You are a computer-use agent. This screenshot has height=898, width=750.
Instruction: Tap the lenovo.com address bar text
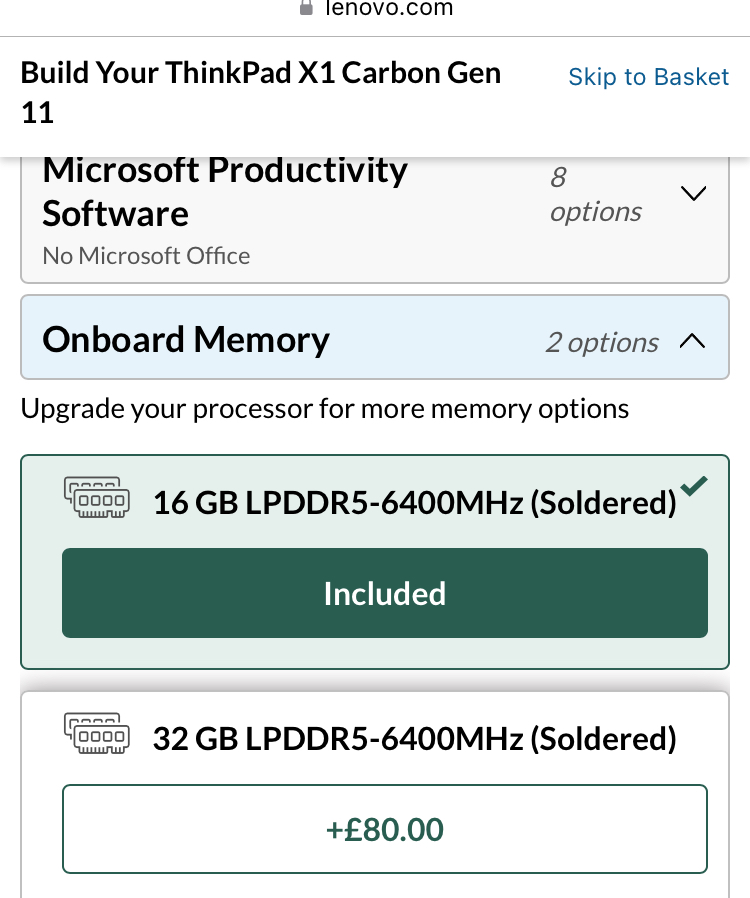(388, 8)
